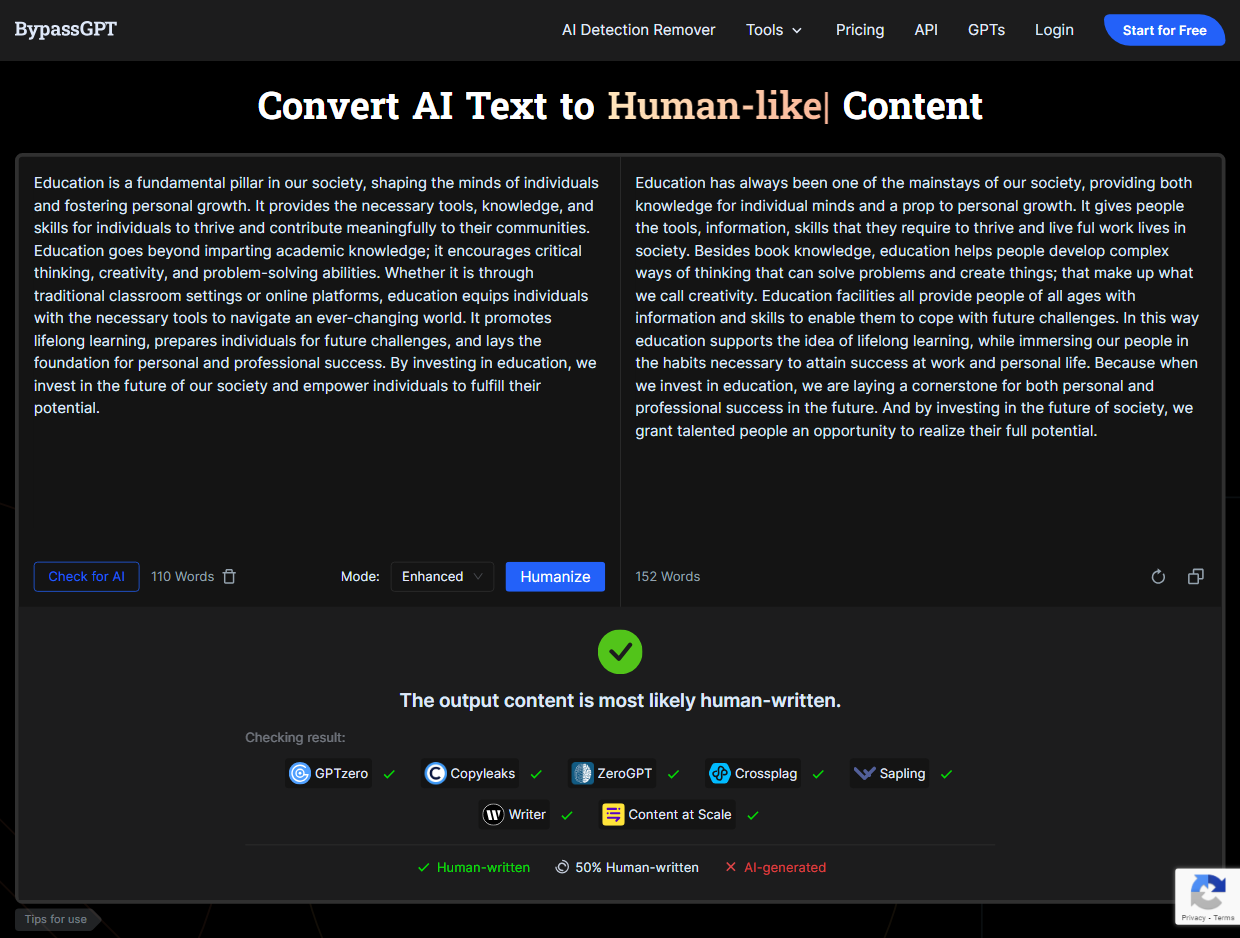Go to the API menu item
Screen dimensions: 1240x938
926,30
